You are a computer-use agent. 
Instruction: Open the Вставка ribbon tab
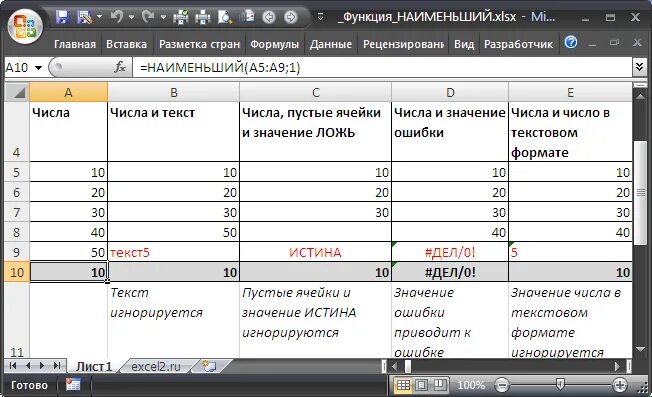(x=126, y=44)
